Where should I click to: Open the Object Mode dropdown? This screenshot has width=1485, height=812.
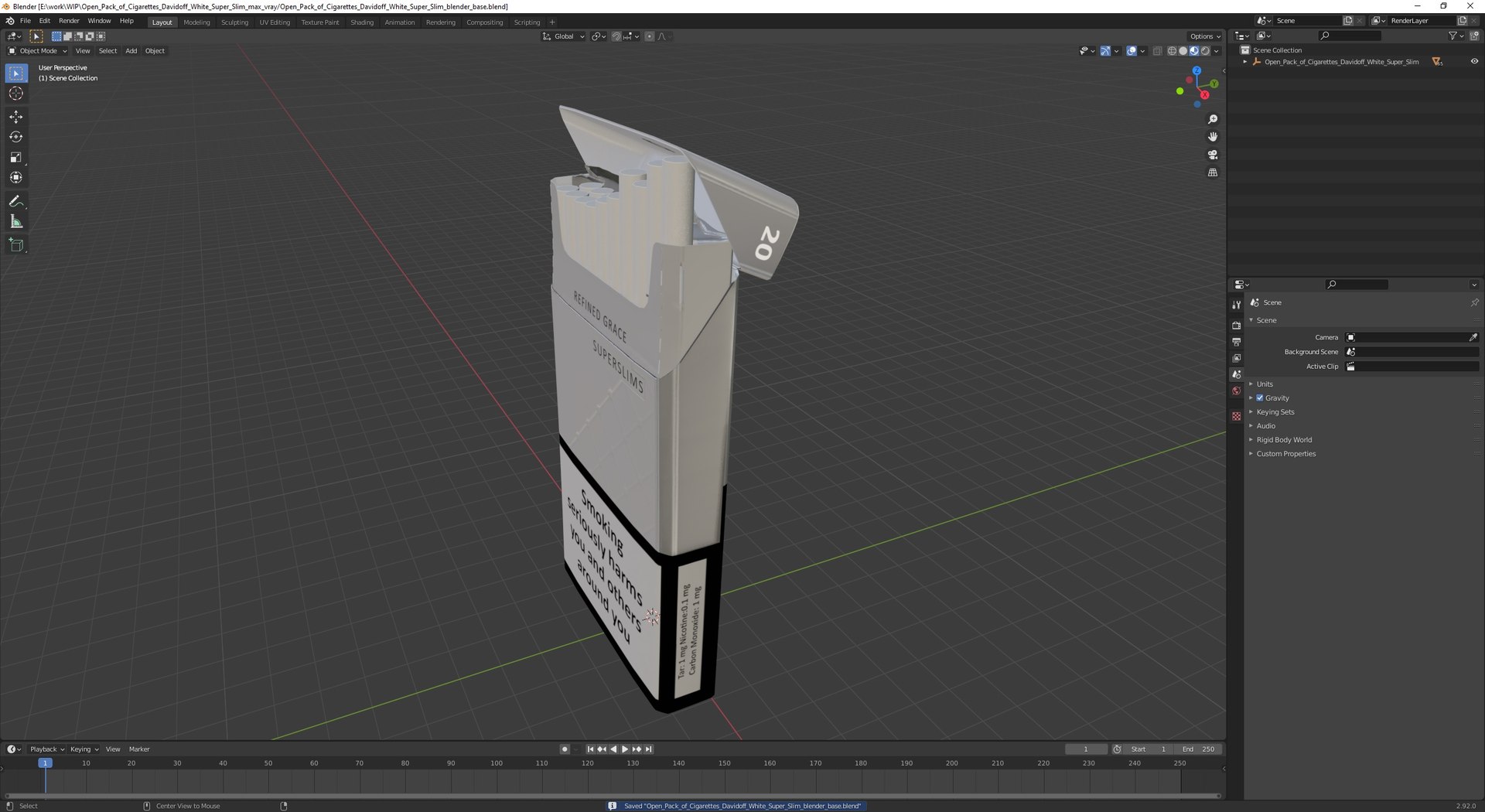(x=38, y=51)
